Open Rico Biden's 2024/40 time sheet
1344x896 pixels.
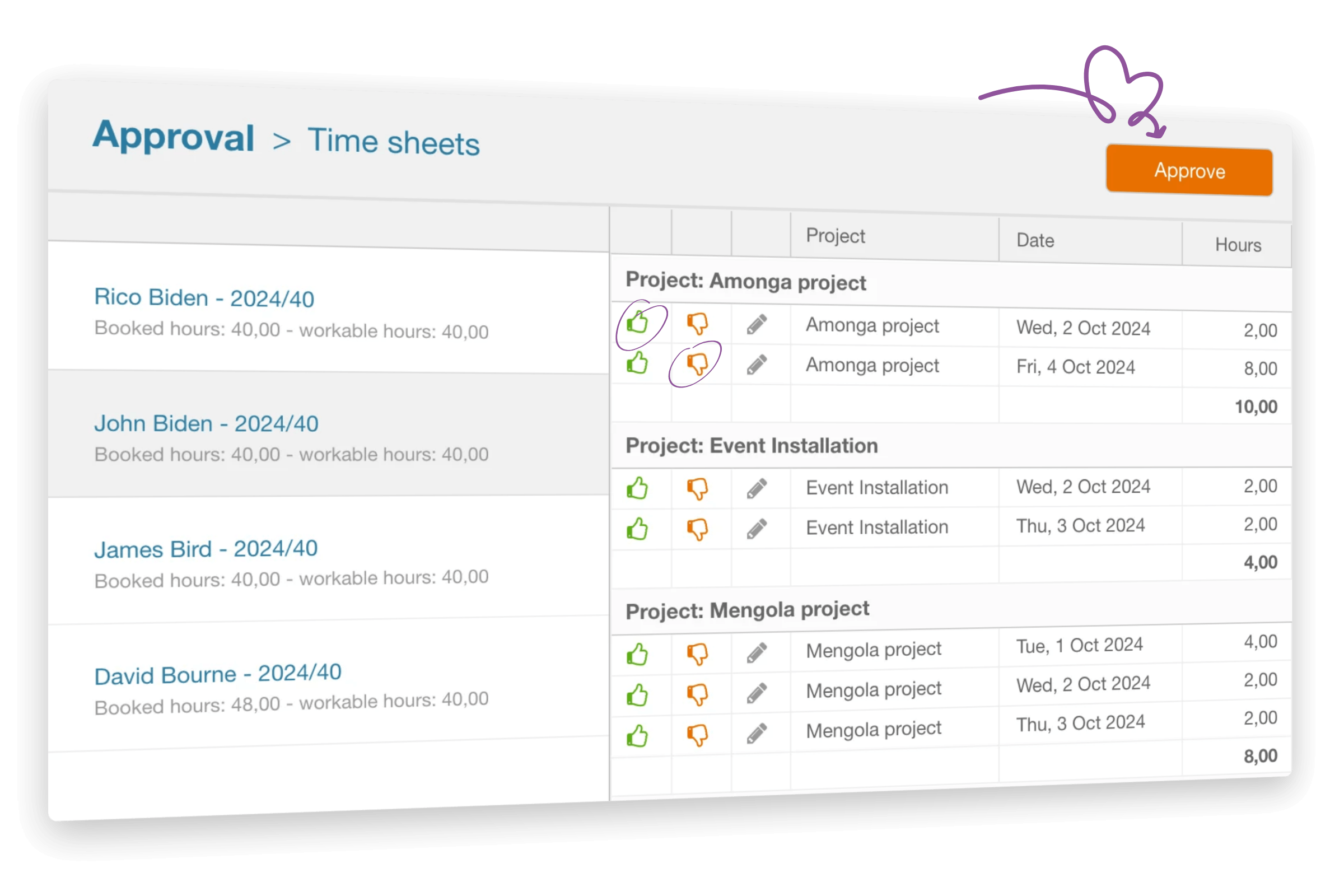tap(204, 298)
